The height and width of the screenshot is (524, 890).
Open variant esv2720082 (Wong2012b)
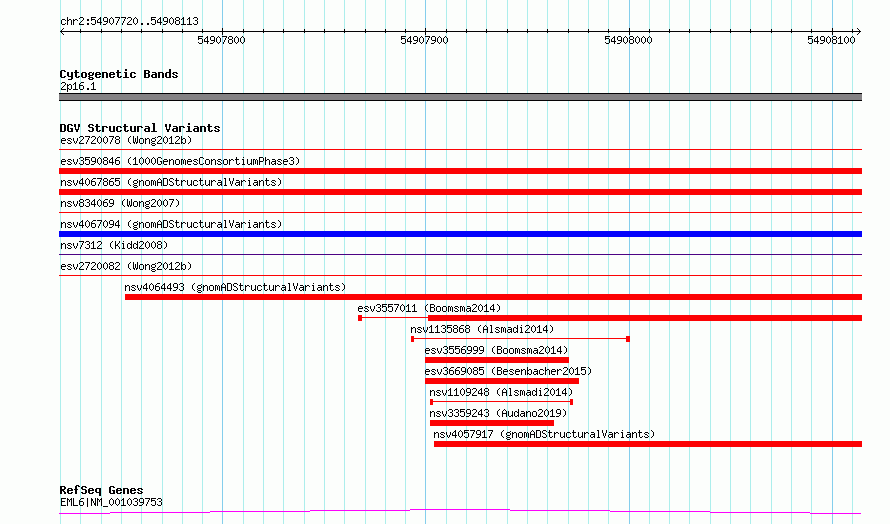click(x=126, y=266)
